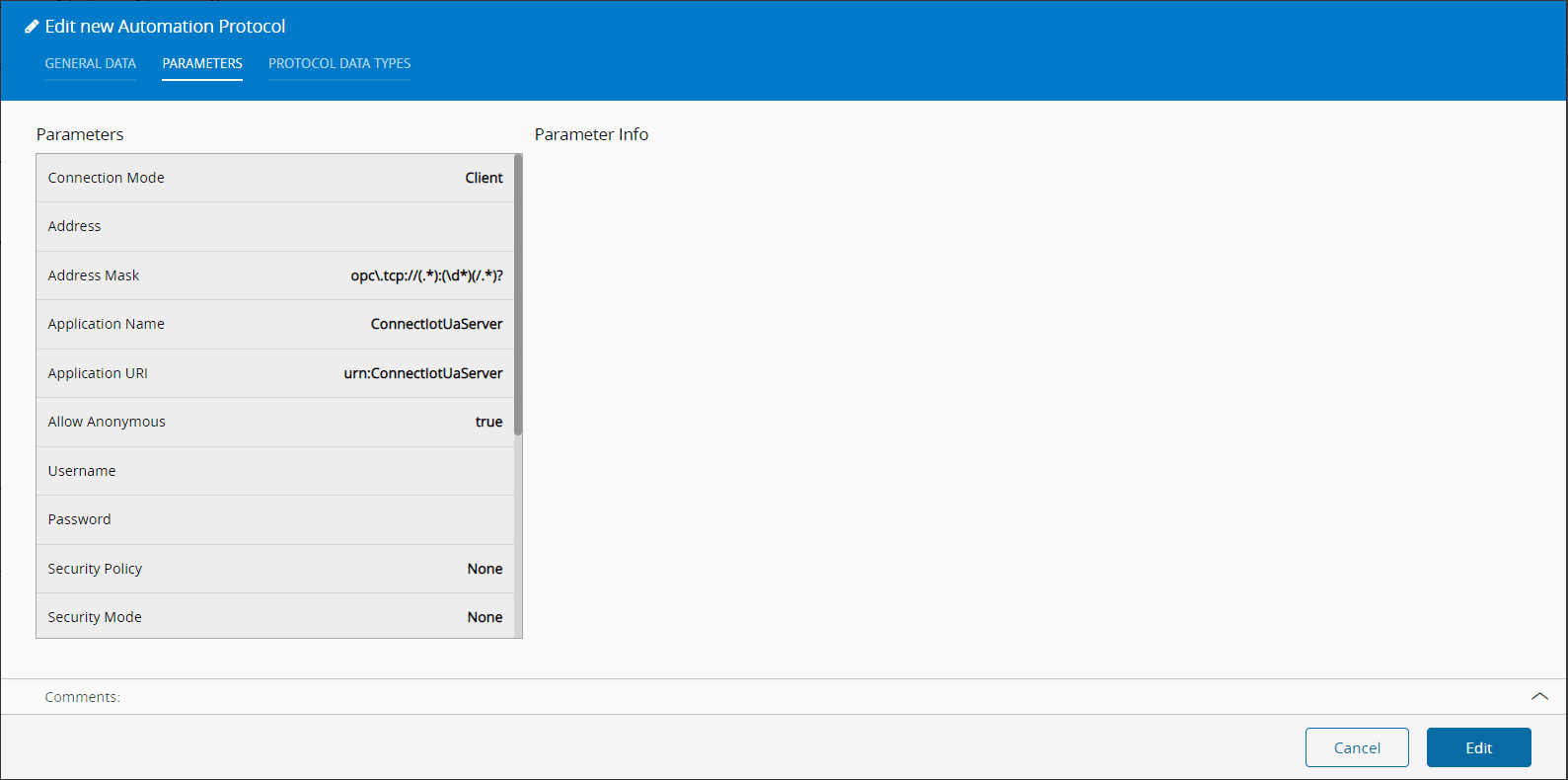Click the parameters list scrollbar thumb
The image size is (1568, 780).
coord(518,294)
